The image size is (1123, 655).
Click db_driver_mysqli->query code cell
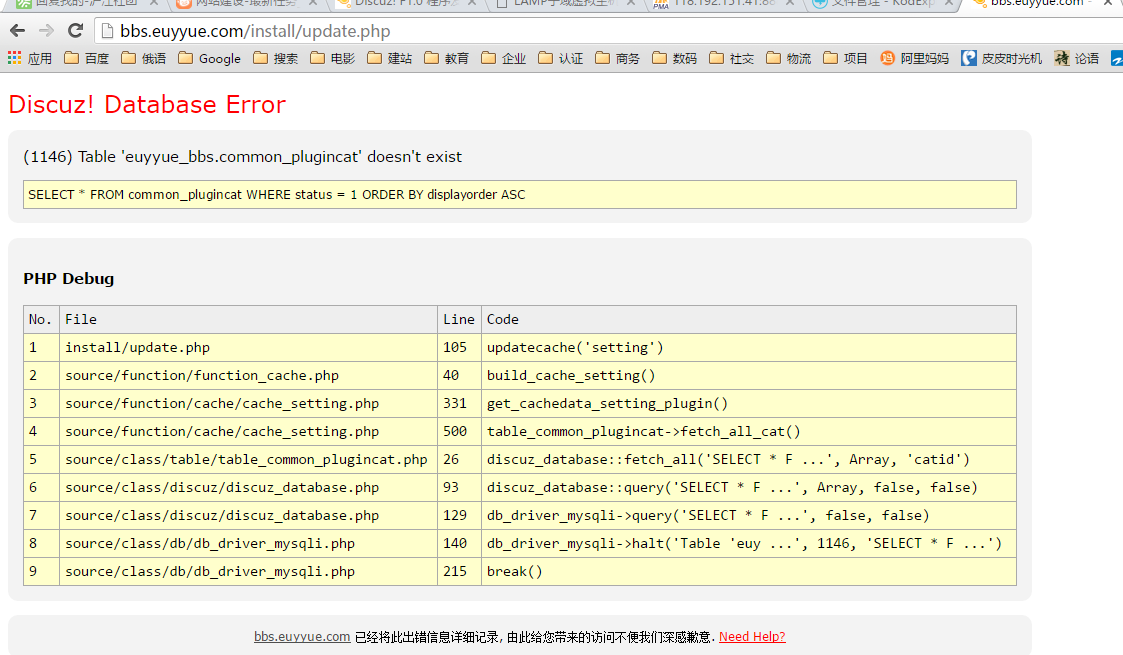748,515
